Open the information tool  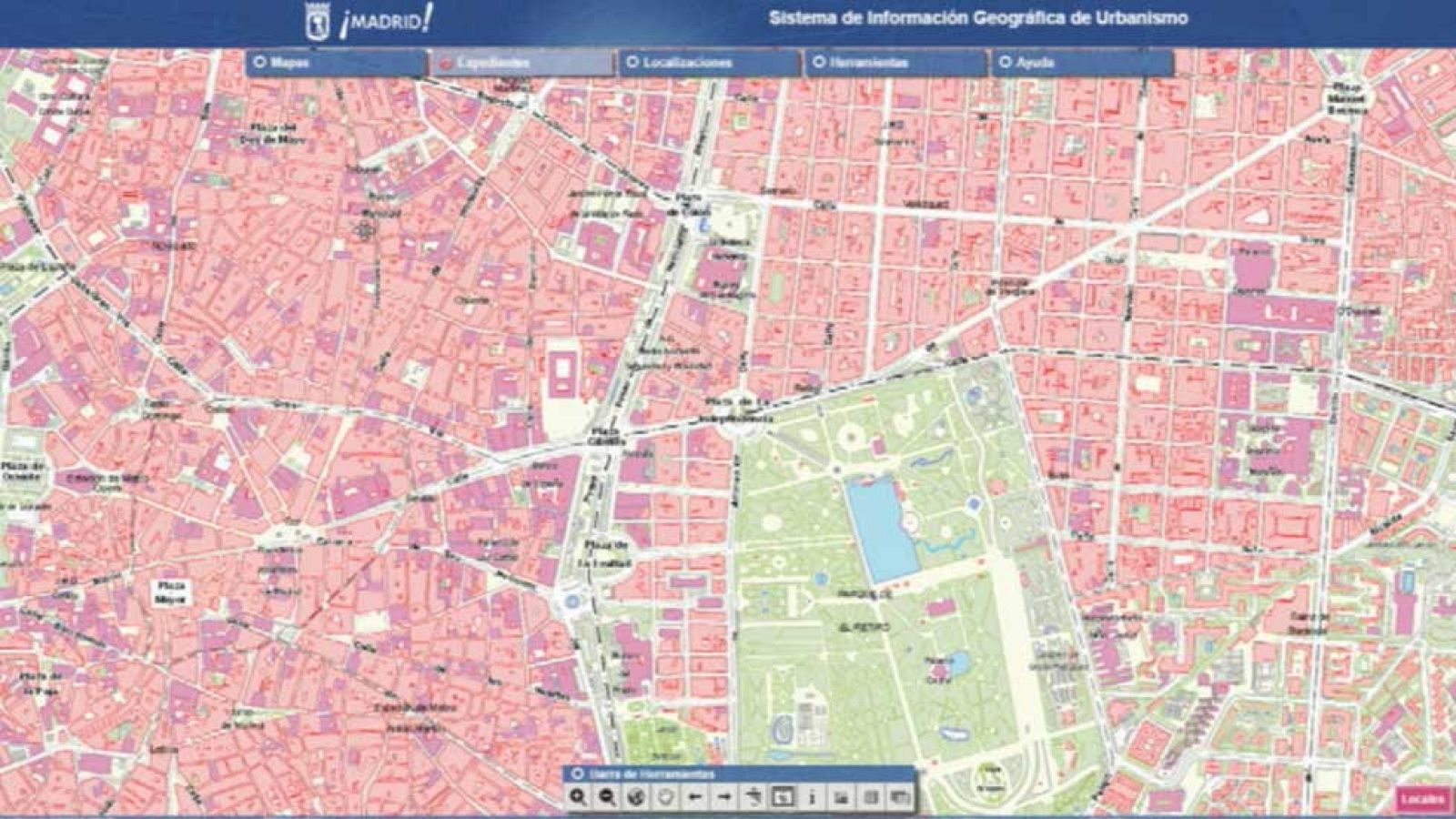(x=813, y=796)
